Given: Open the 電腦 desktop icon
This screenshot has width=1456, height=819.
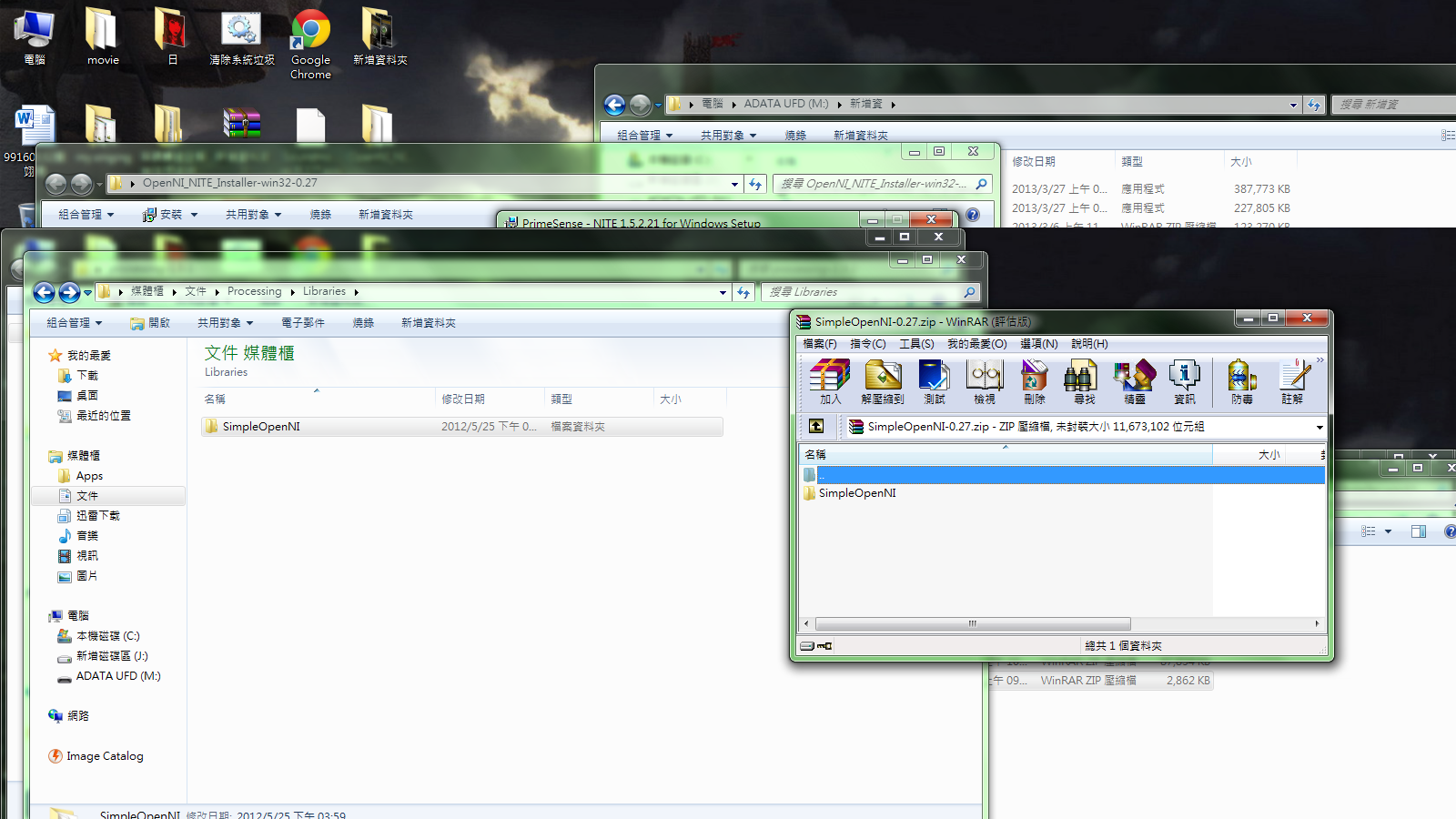Looking at the screenshot, I should (x=35, y=36).
